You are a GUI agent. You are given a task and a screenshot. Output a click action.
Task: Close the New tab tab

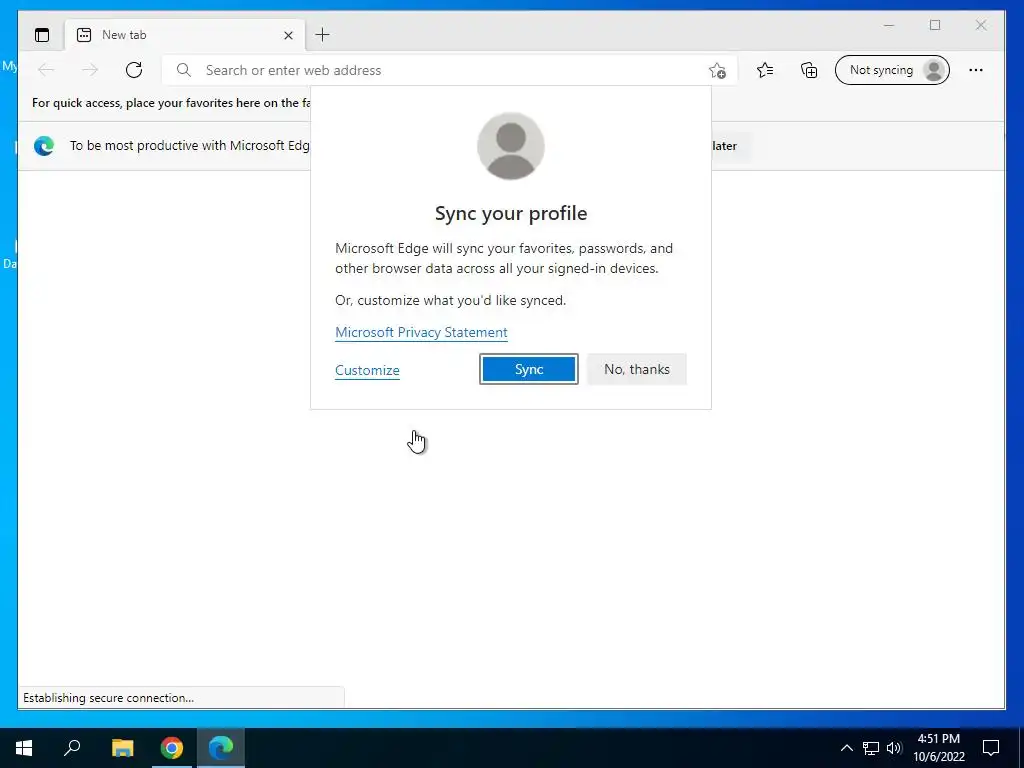coord(288,35)
